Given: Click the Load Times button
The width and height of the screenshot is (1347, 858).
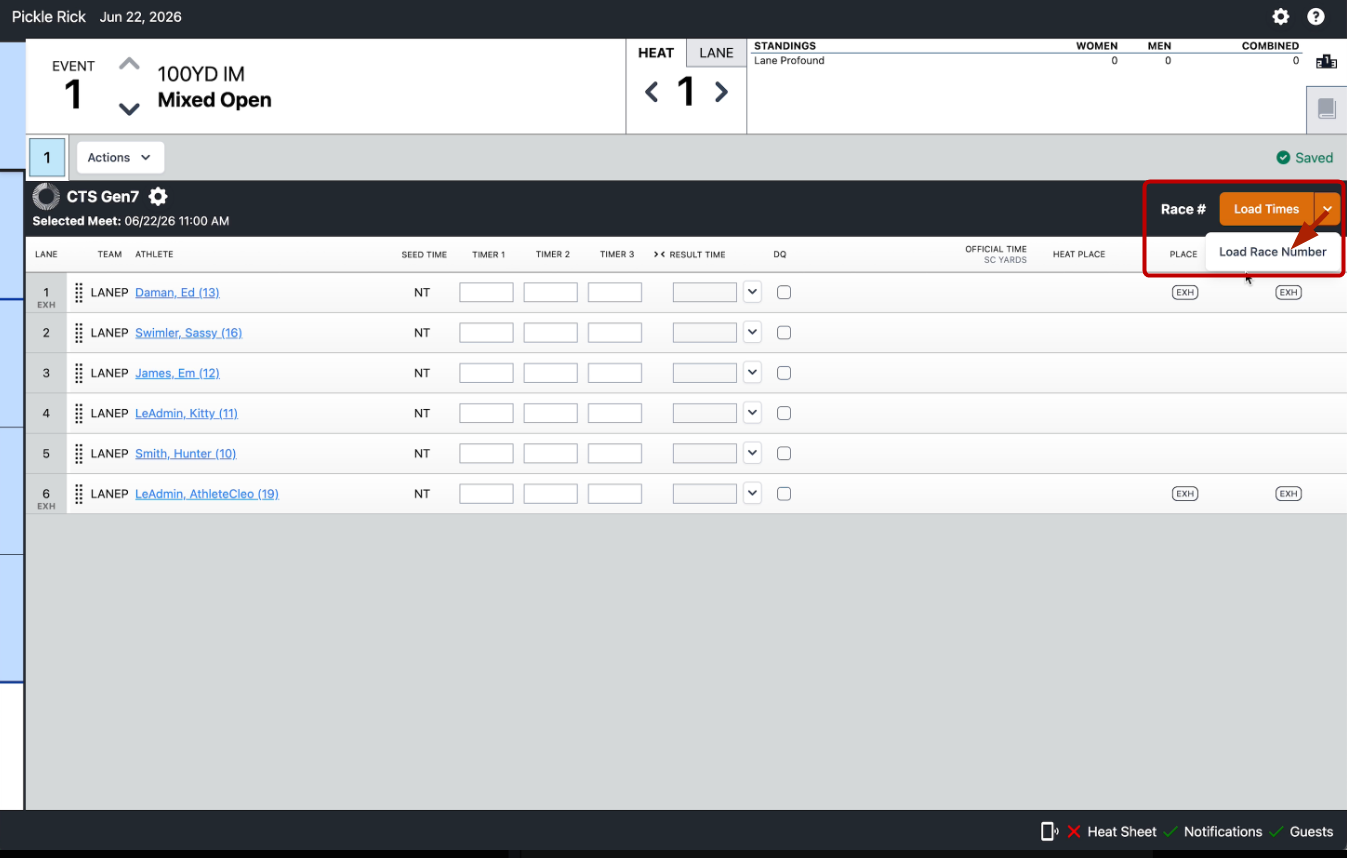Looking at the screenshot, I should pos(1266,209).
